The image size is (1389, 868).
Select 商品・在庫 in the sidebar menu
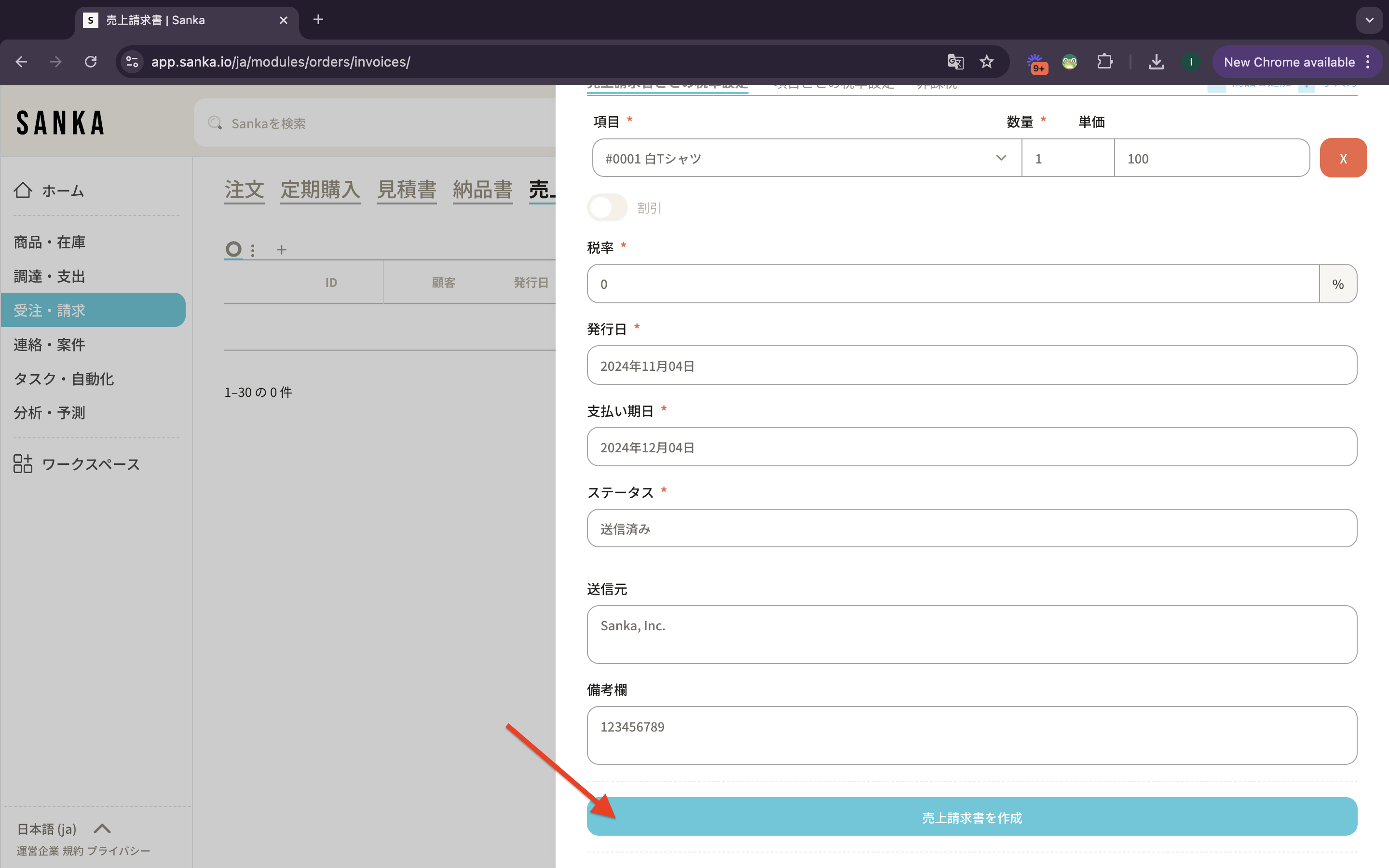point(49,242)
